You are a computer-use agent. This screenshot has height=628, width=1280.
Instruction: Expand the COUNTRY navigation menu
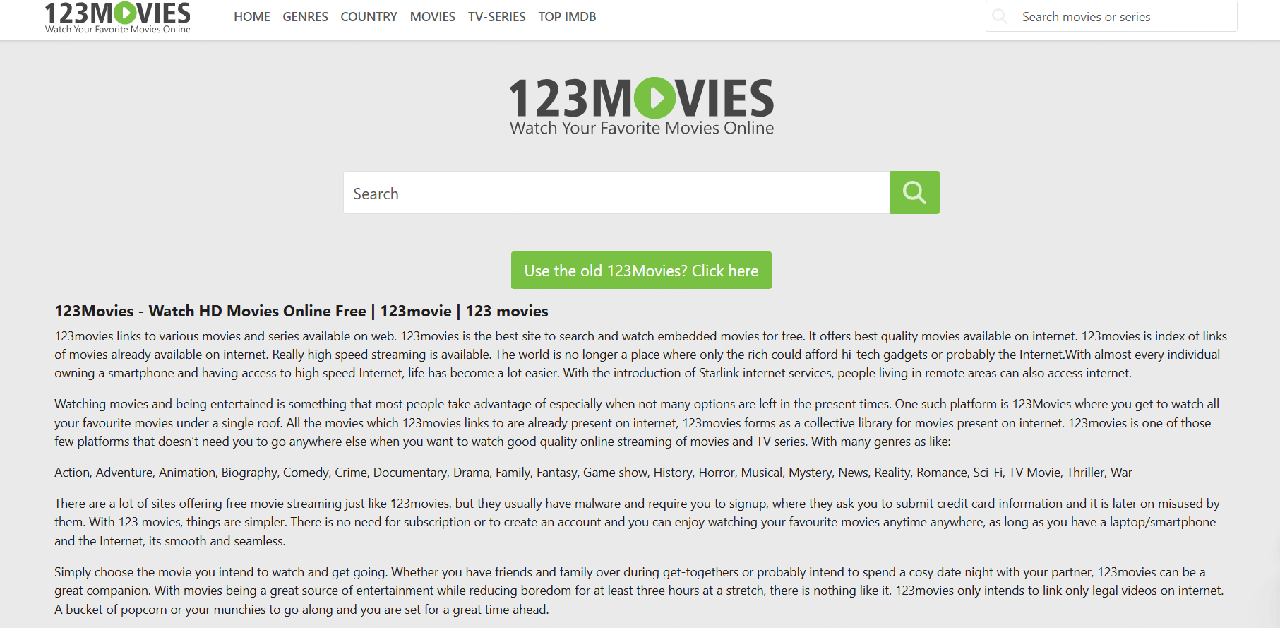[368, 17]
